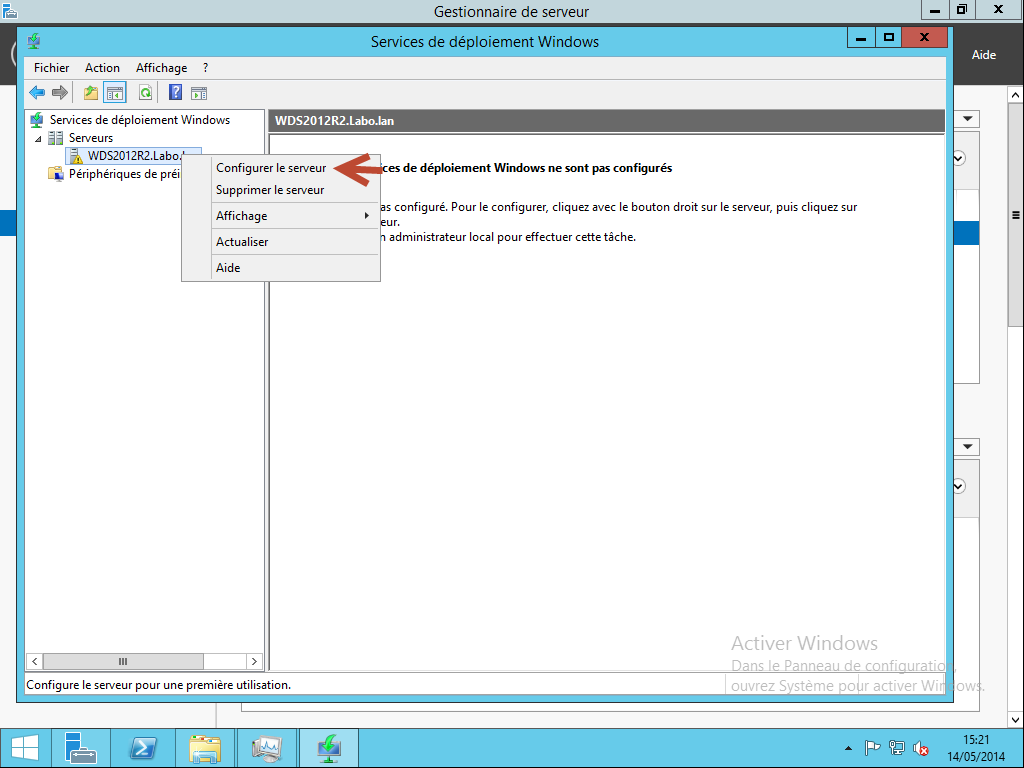Open the blue Help toolbar icon
Viewport: 1024px width, 768px height.
coord(175,93)
